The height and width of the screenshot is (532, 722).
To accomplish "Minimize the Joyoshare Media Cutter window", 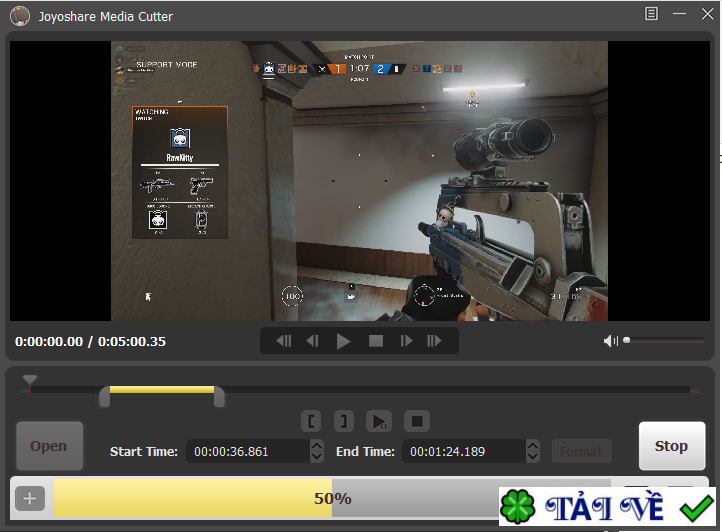I will click(679, 14).
